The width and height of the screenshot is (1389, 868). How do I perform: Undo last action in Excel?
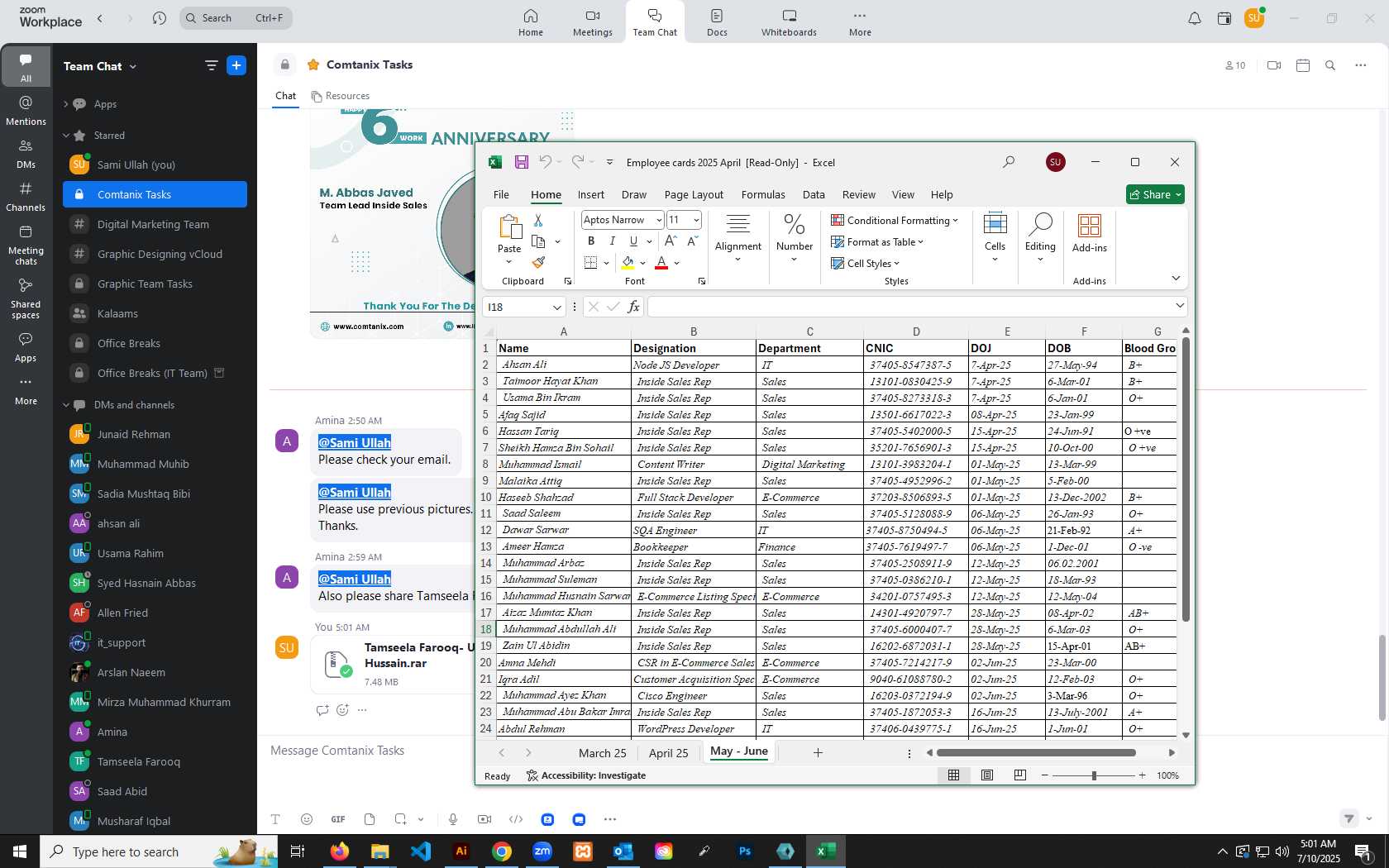(545, 162)
